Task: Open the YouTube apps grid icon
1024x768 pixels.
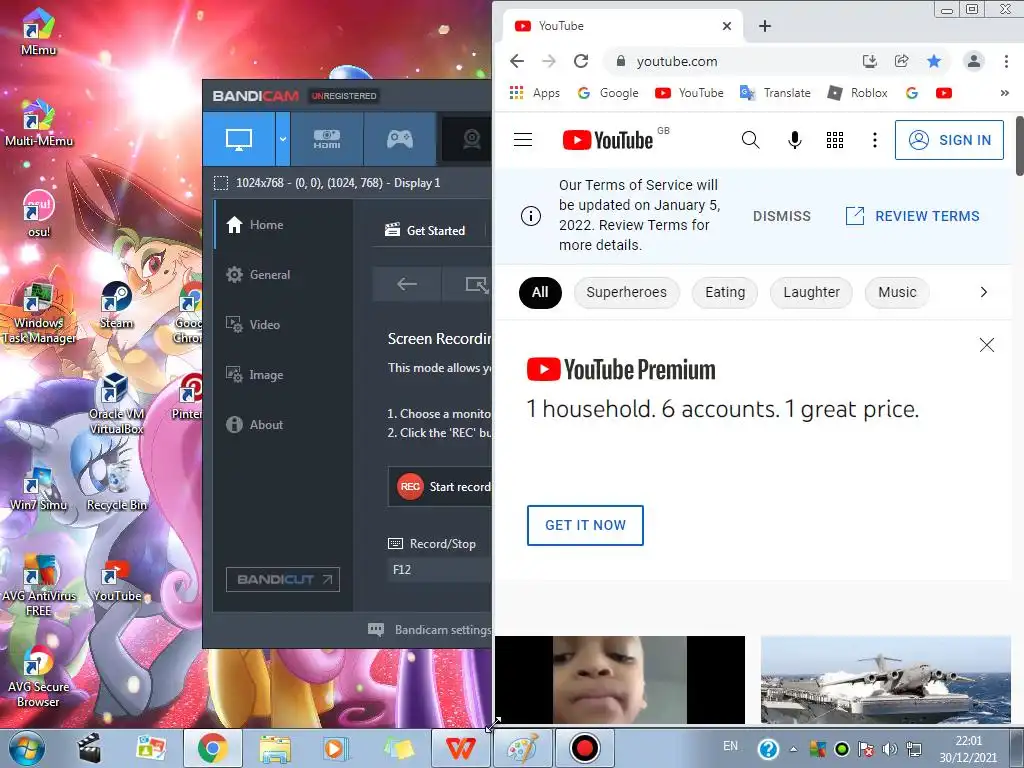Action: coord(835,140)
